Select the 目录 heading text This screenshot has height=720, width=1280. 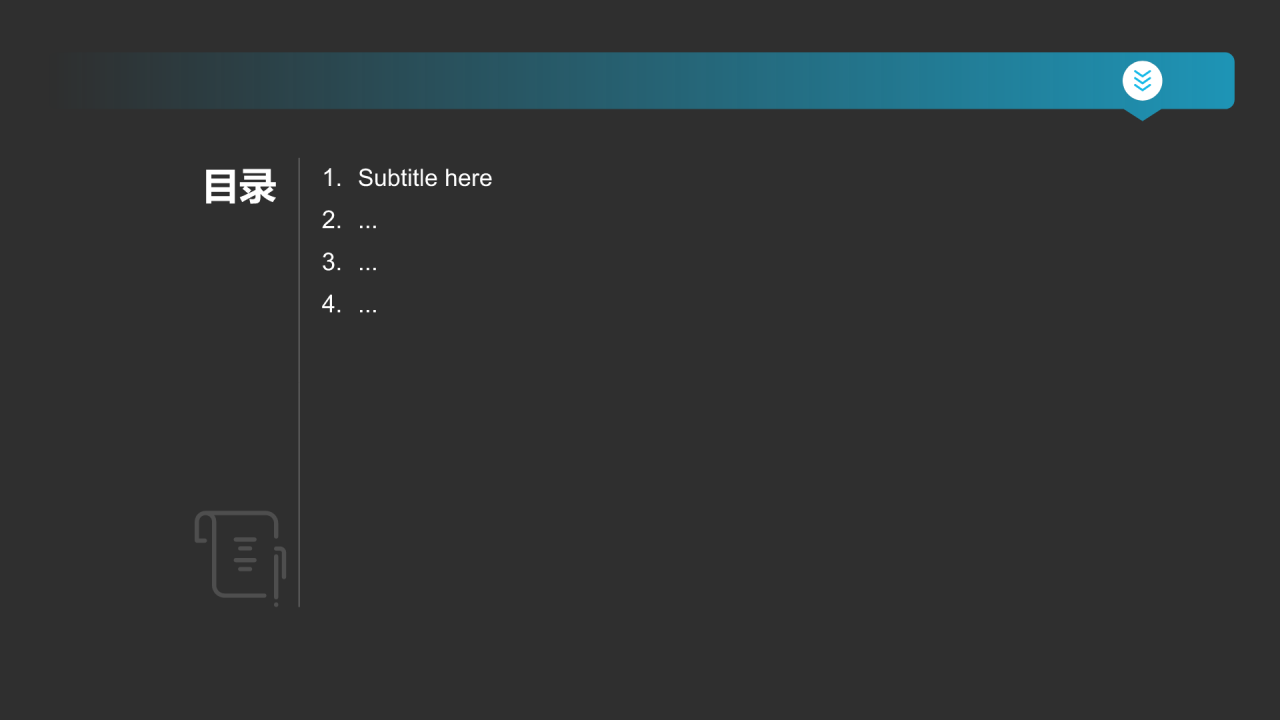[240, 187]
